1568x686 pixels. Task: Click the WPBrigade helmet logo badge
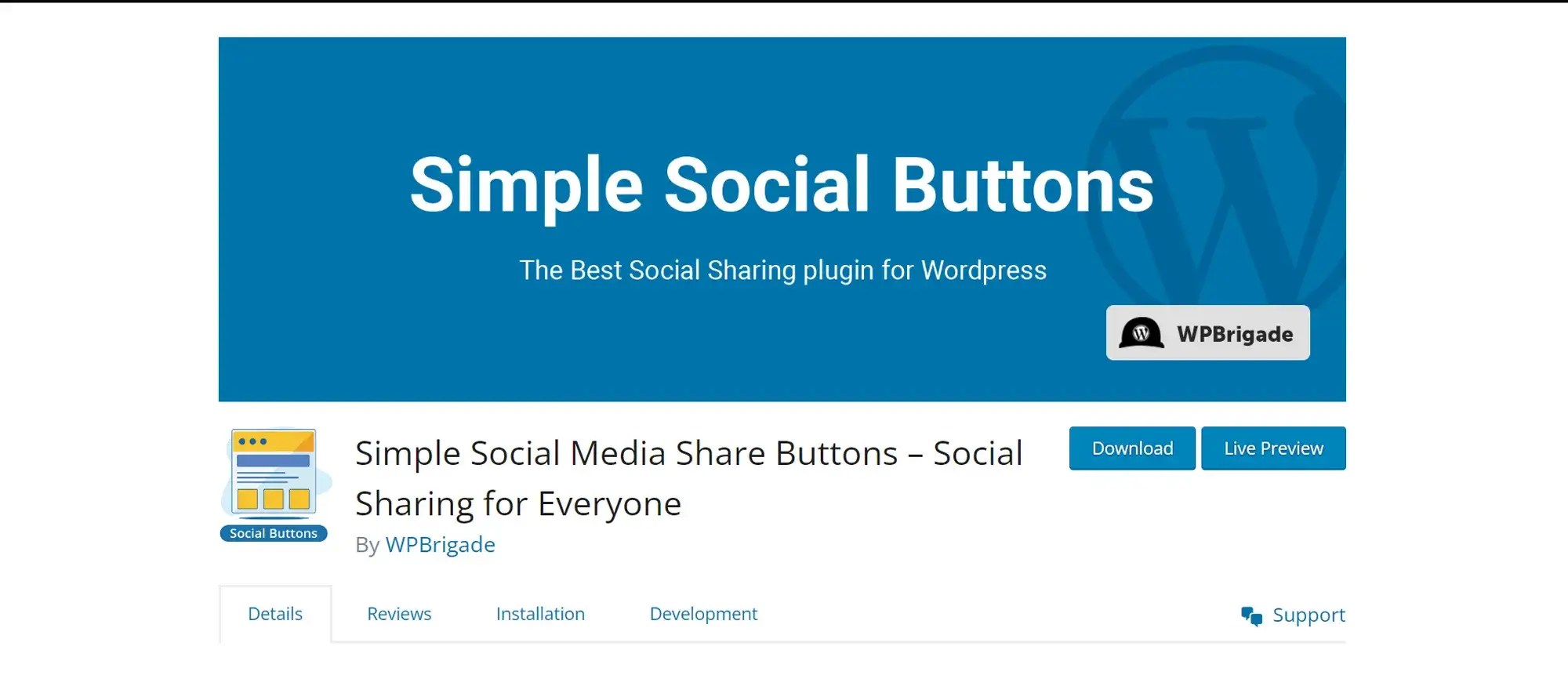(x=1207, y=333)
